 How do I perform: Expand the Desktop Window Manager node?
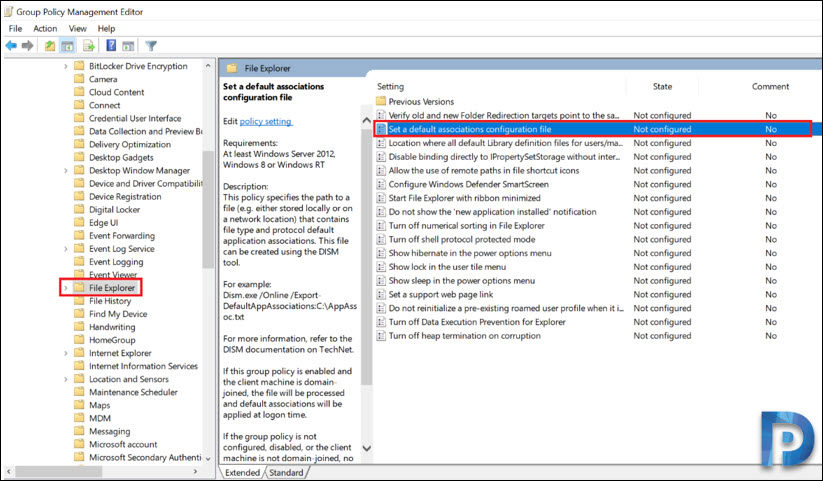[66, 171]
